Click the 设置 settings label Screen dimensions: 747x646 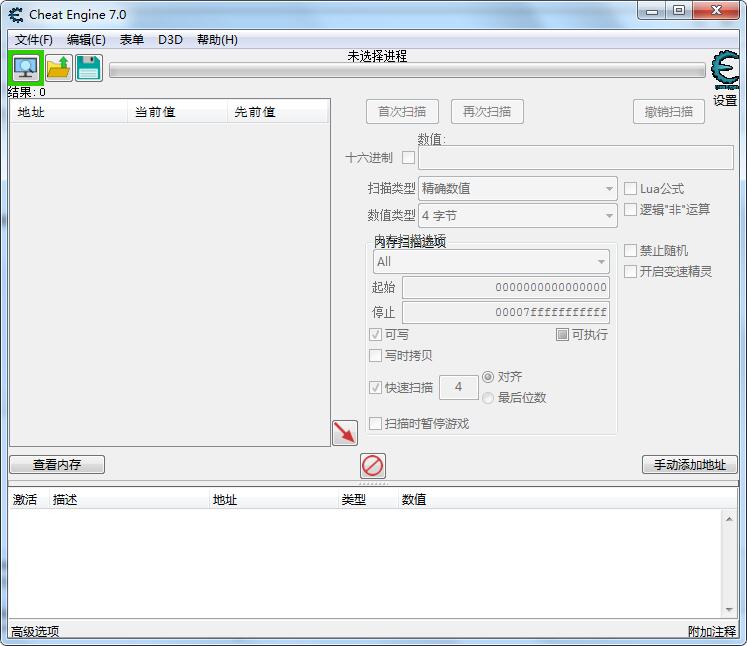click(x=725, y=101)
